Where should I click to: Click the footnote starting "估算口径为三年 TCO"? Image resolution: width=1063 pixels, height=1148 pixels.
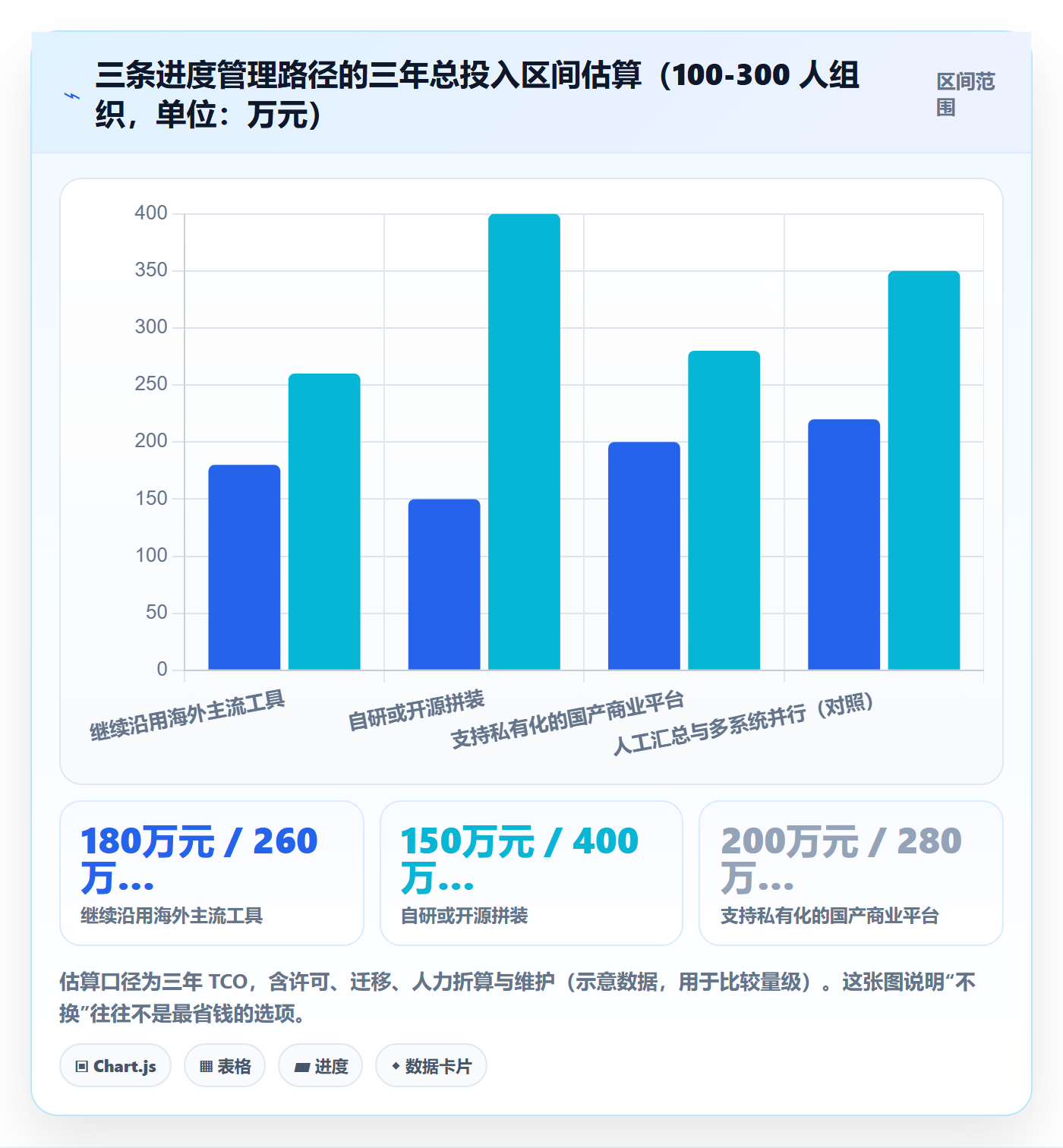[517, 998]
